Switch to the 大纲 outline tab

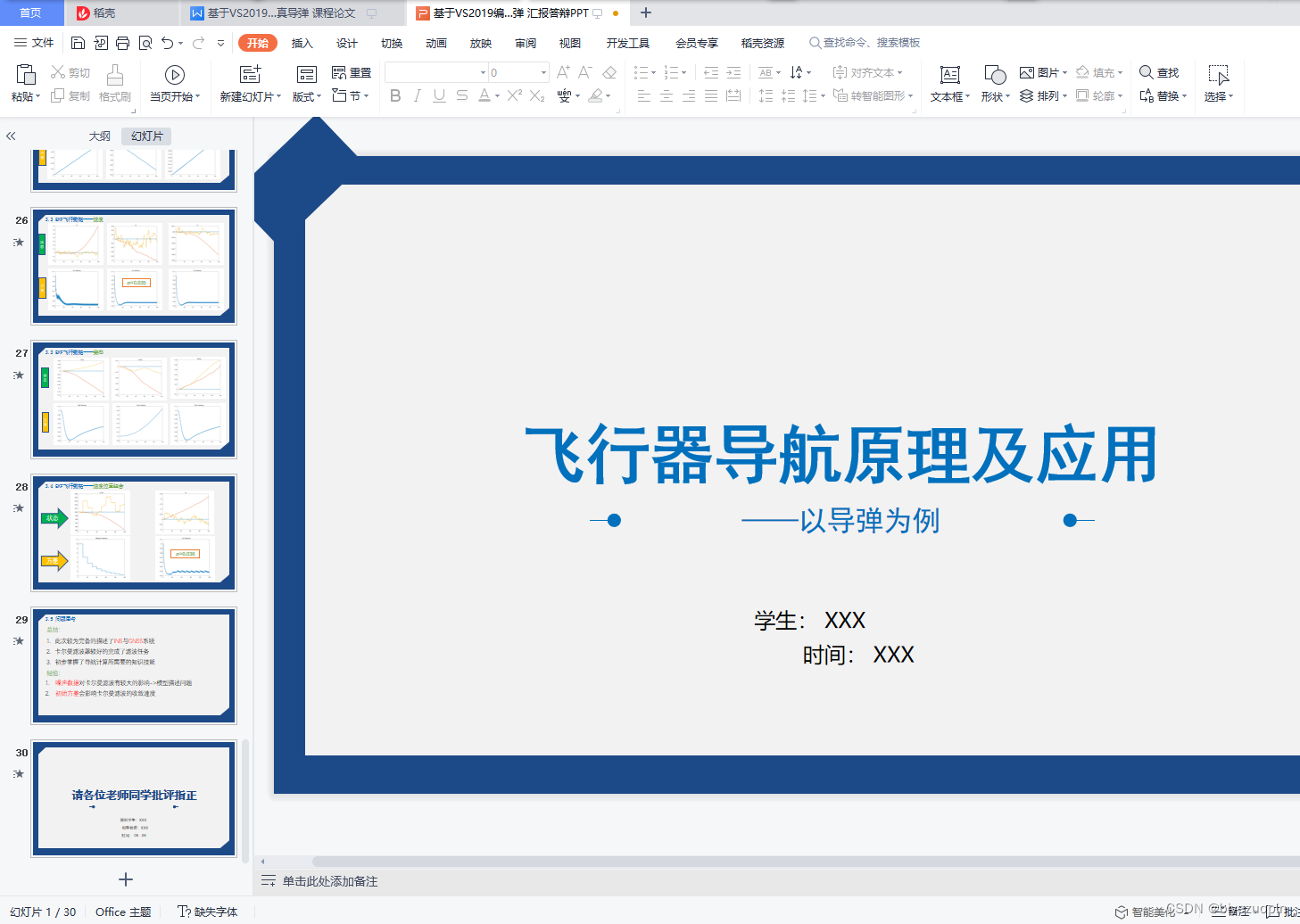point(98,136)
